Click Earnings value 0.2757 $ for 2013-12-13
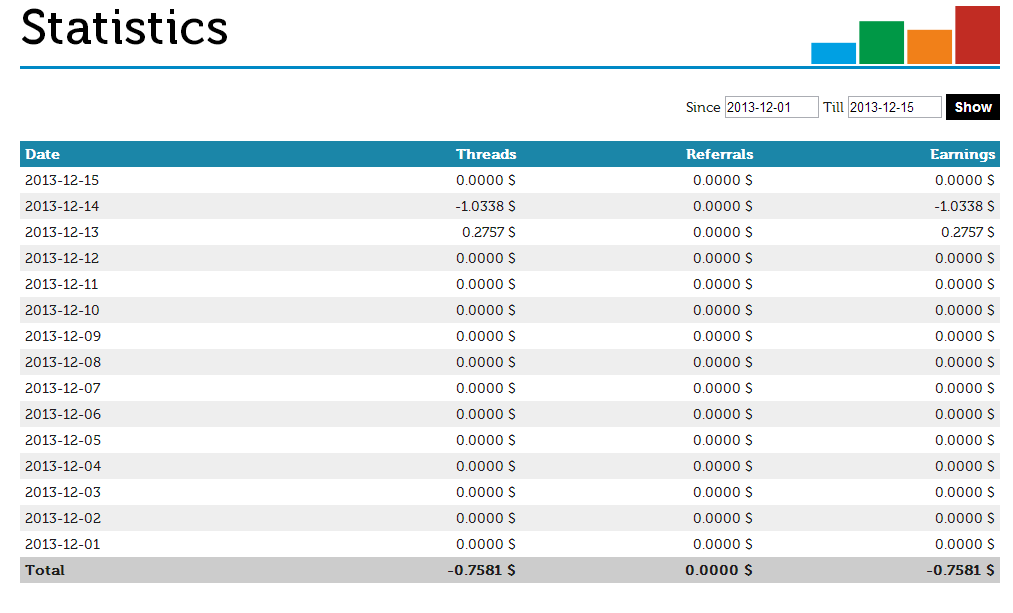The height and width of the screenshot is (613, 1013). click(967, 232)
